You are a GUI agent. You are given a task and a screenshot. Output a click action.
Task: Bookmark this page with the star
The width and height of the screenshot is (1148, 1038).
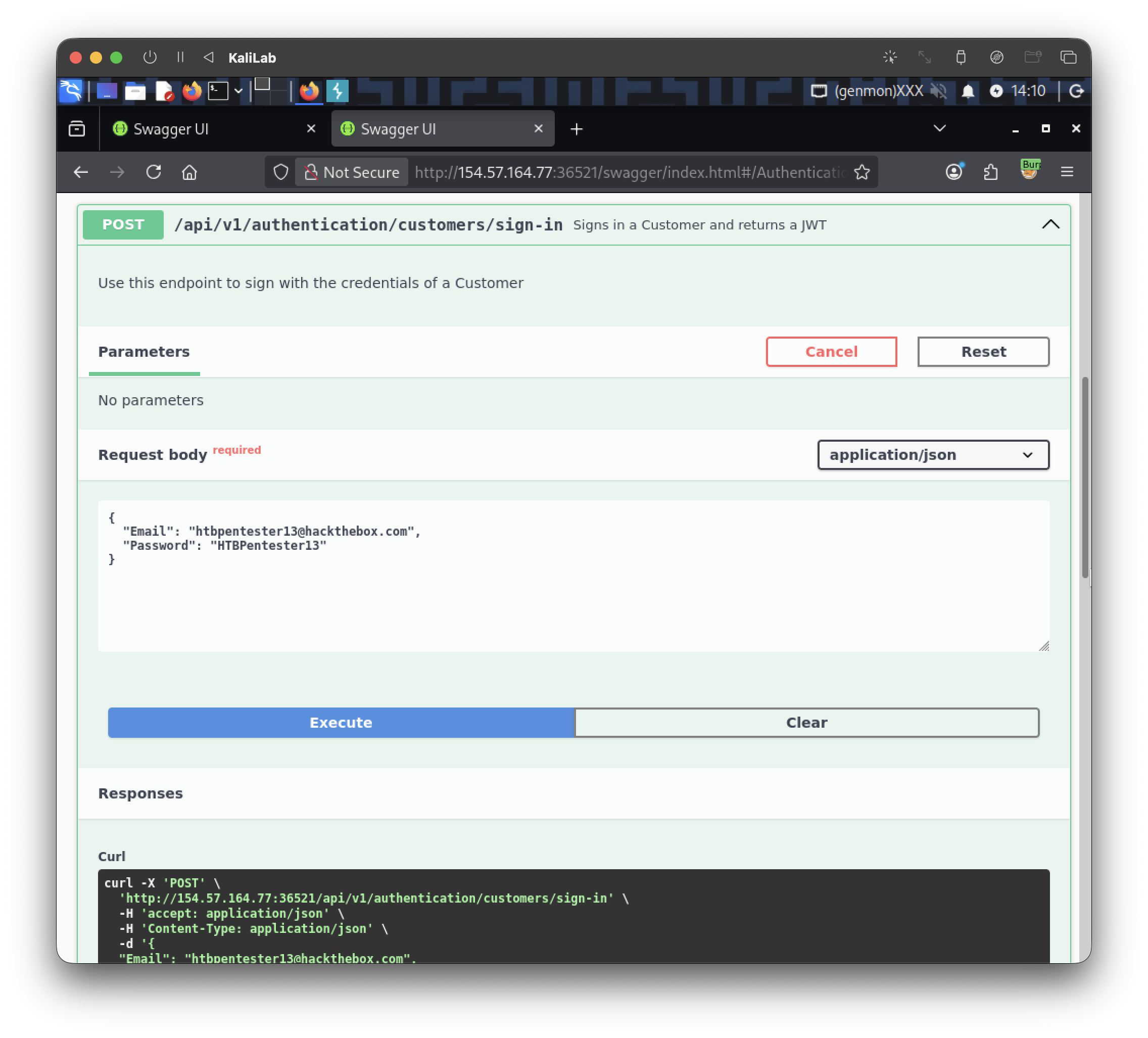pos(862,172)
